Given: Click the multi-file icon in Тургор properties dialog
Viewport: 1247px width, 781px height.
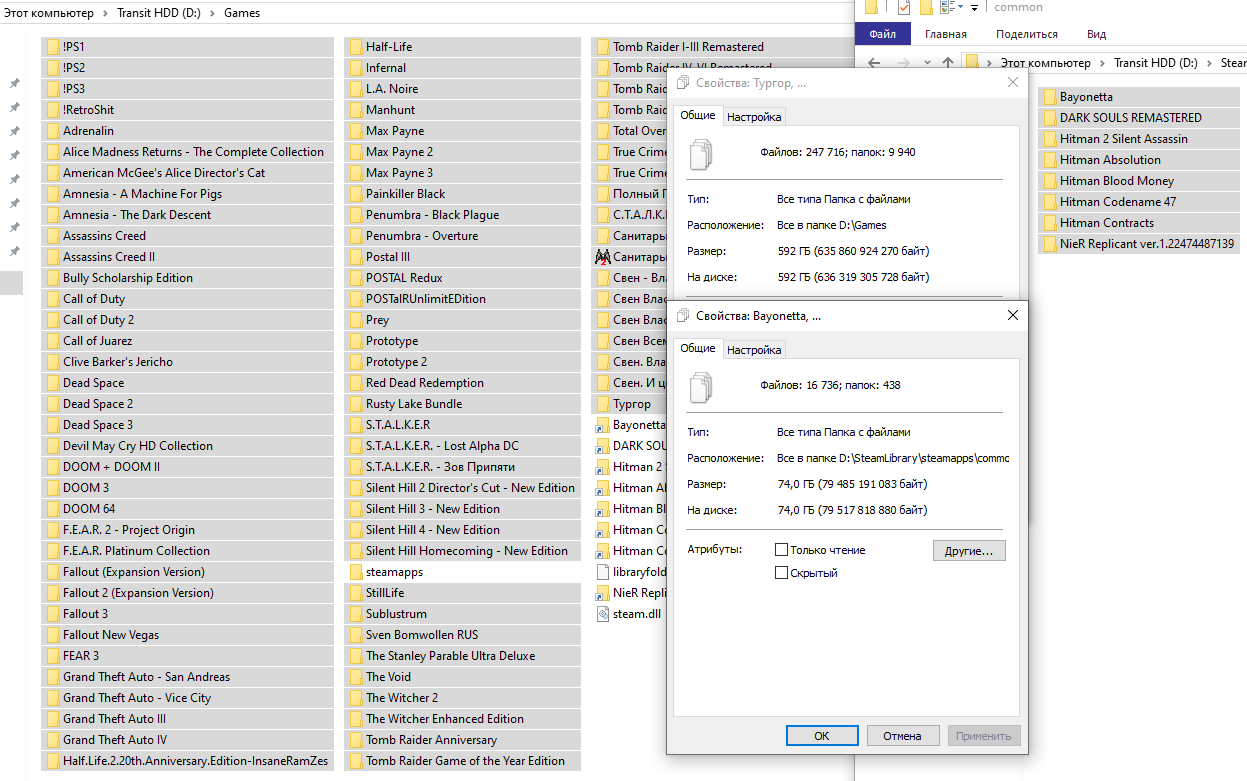Looking at the screenshot, I should pyautogui.click(x=703, y=153).
